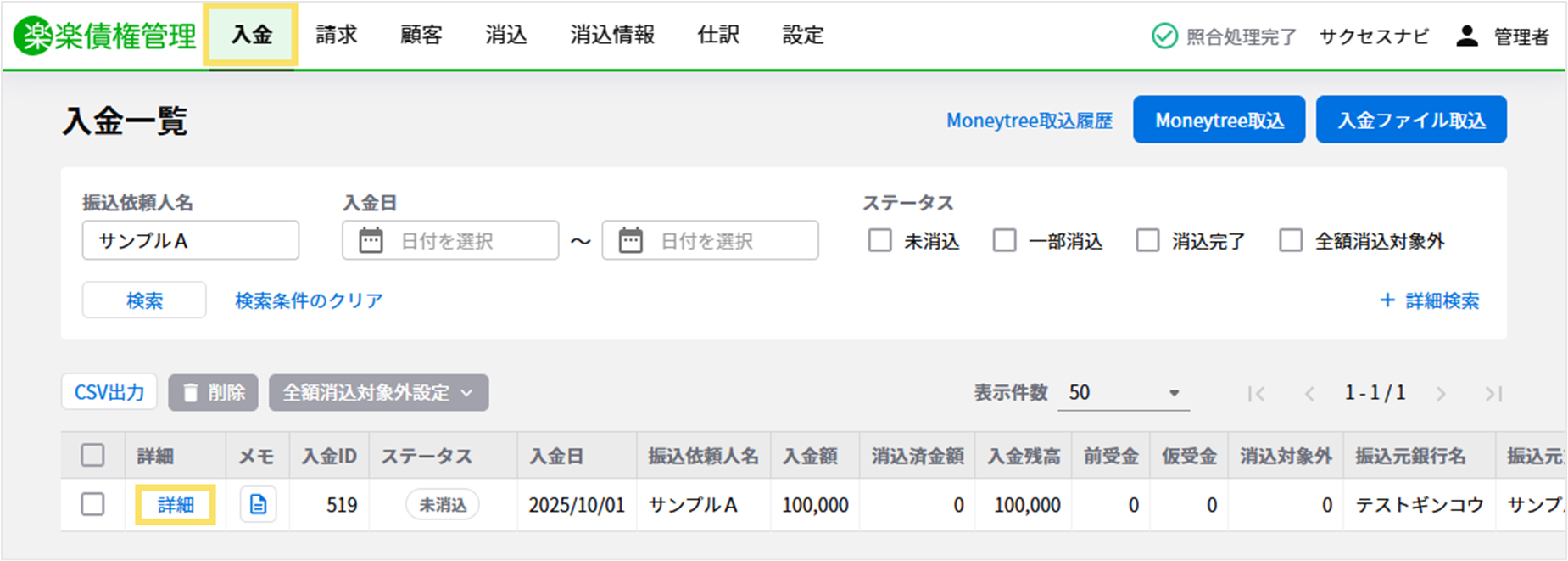Open the 表示件数 dropdown showing 50
Viewport: 1568px width, 561px height.
pos(1123,393)
